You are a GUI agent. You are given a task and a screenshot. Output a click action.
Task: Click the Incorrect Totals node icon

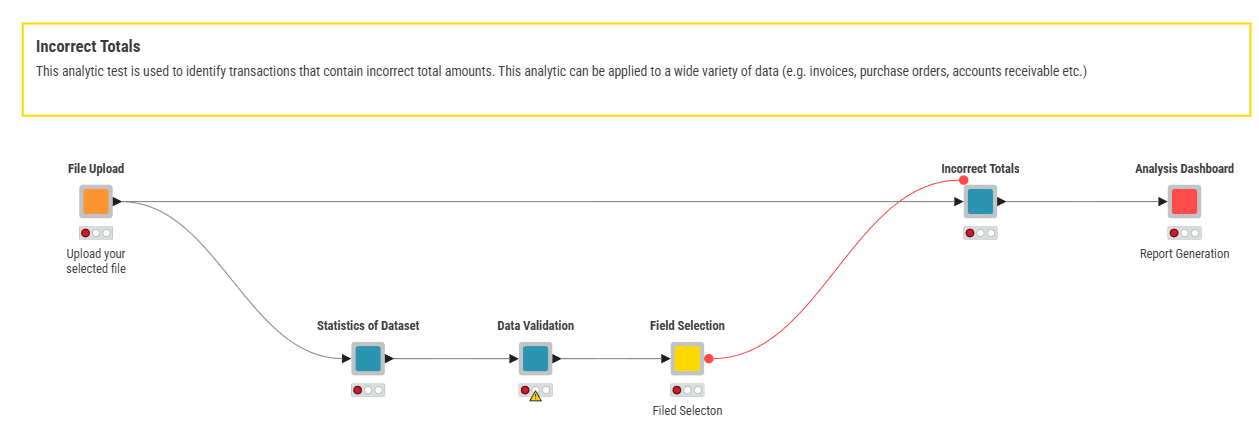click(980, 201)
